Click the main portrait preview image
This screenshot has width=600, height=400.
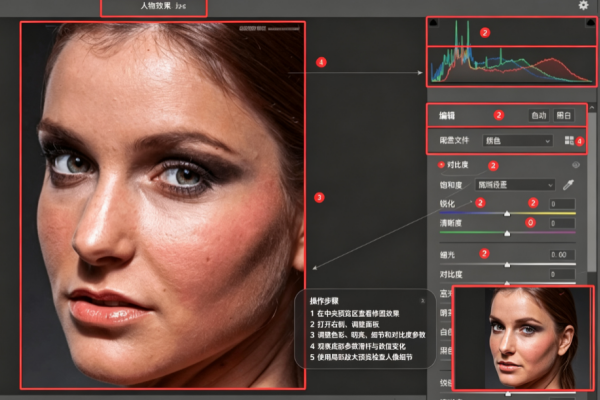163,205
